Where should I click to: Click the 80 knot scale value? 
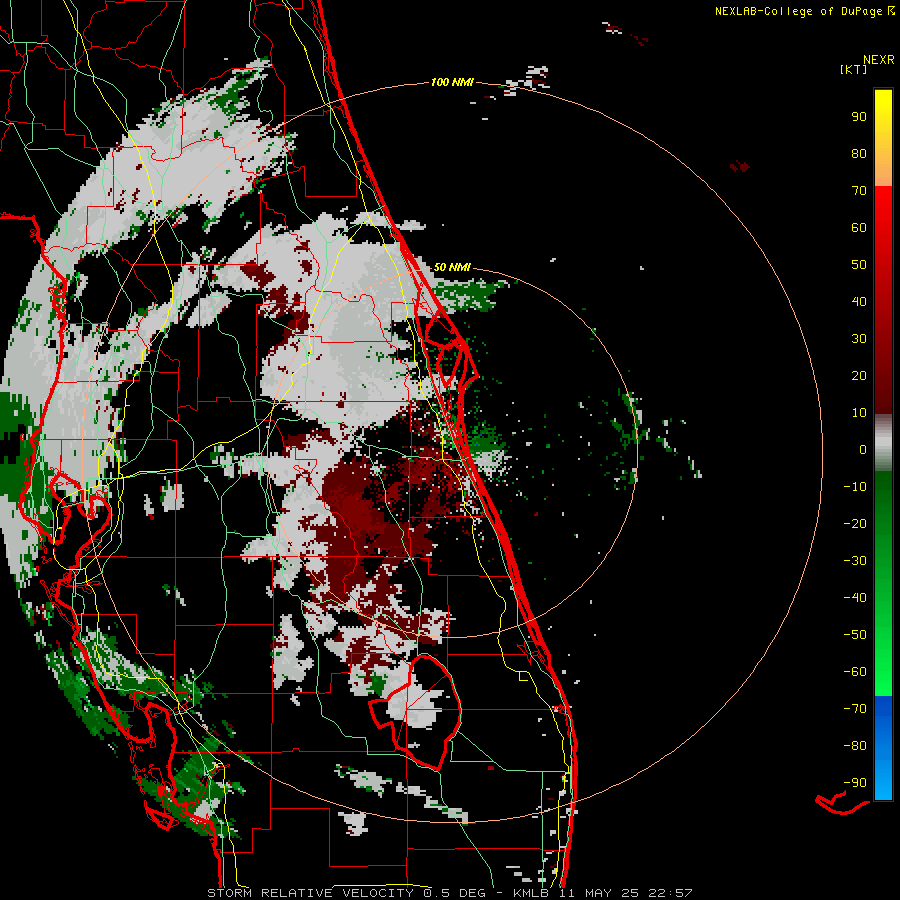859,154
